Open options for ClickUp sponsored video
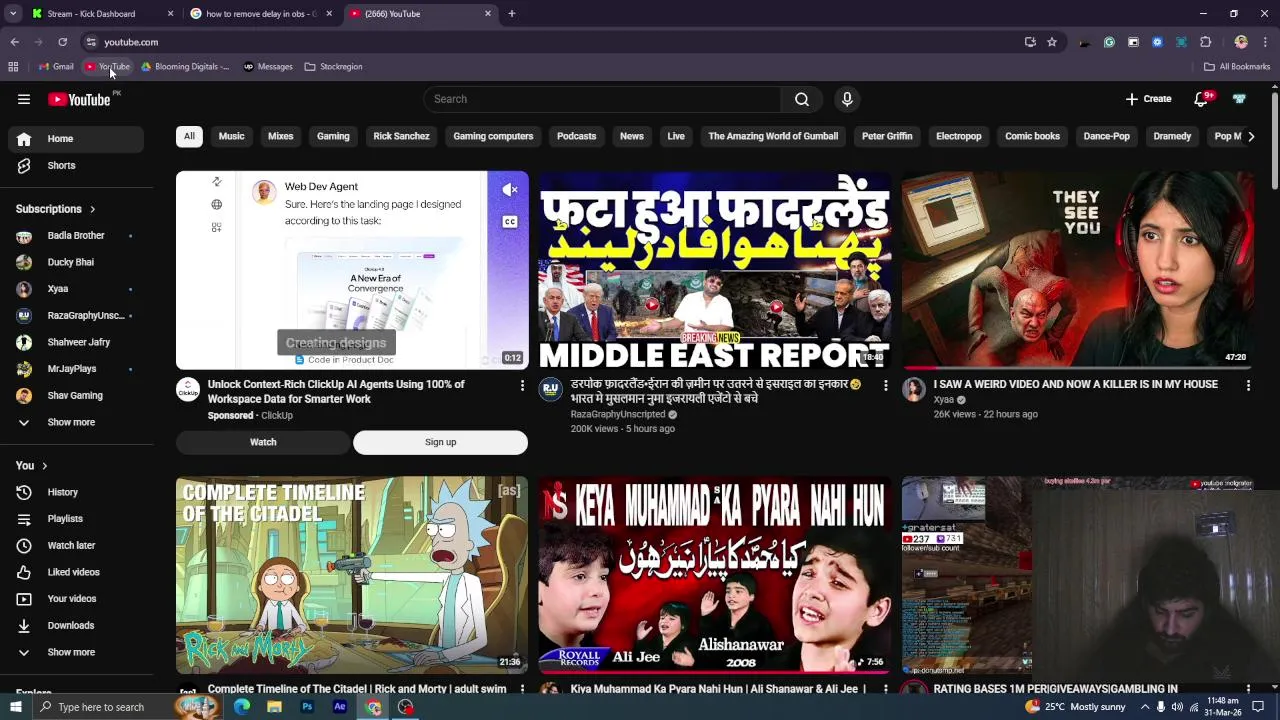The height and width of the screenshot is (720, 1280). (521, 385)
